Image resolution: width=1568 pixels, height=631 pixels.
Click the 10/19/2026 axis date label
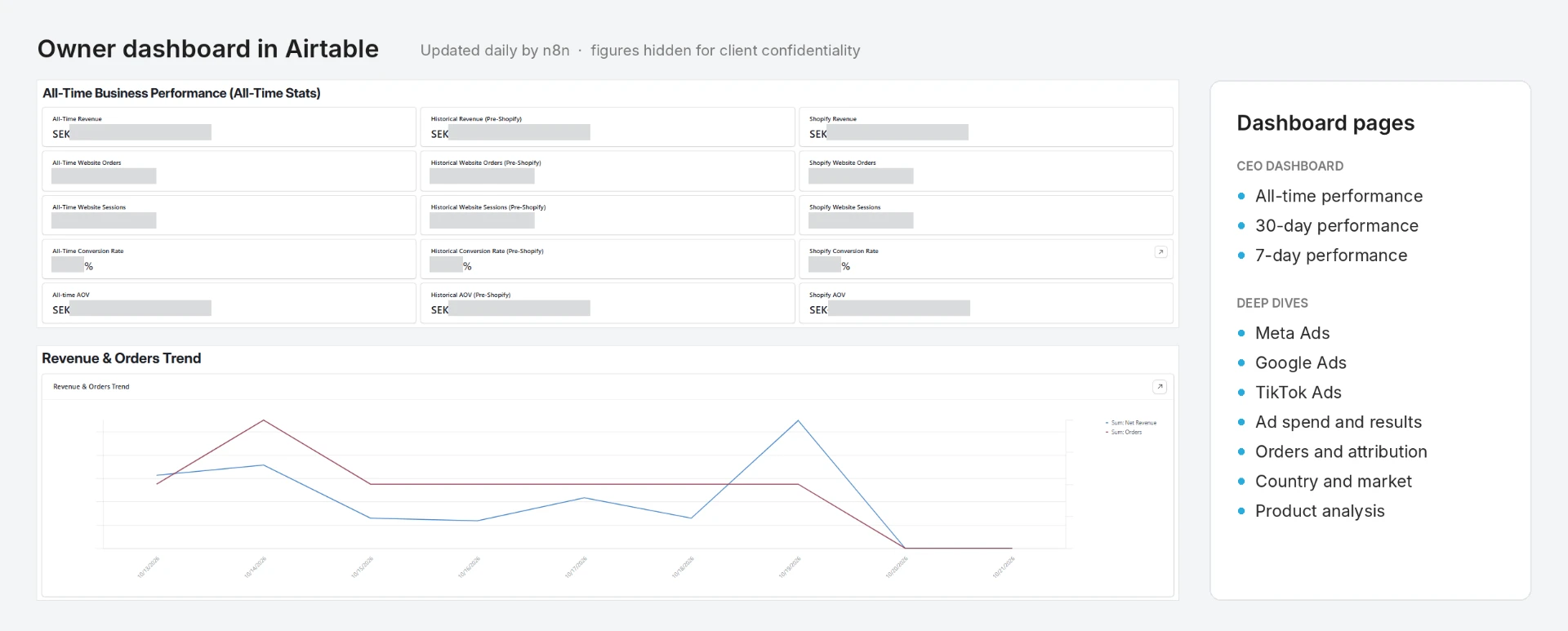(791, 567)
